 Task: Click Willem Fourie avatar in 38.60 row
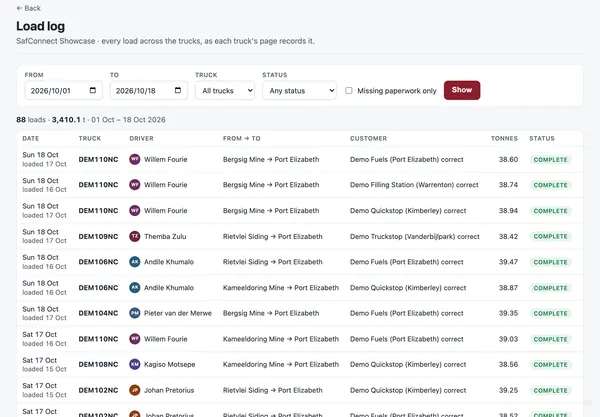click(135, 159)
